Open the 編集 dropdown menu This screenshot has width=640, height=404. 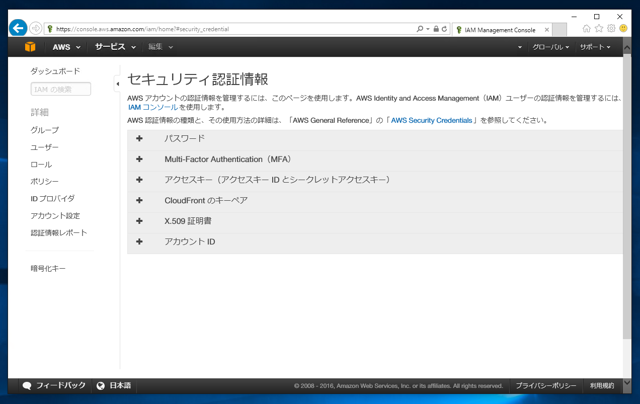click(160, 47)
